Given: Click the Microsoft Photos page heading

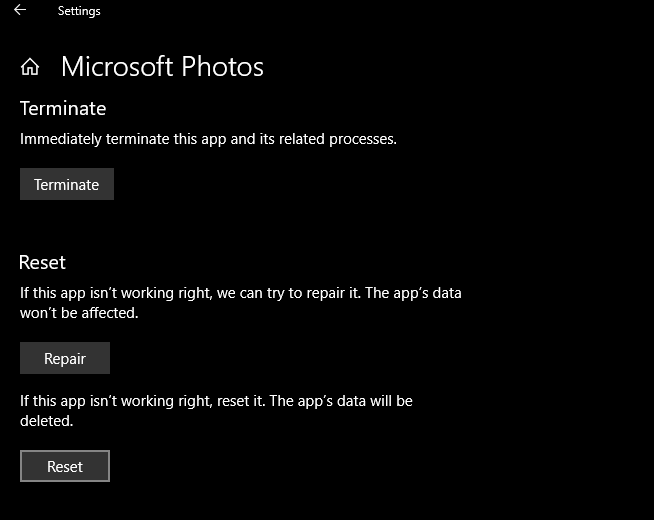Looking at the screenshot, I should pyautogui.click(x=162, y=66).
